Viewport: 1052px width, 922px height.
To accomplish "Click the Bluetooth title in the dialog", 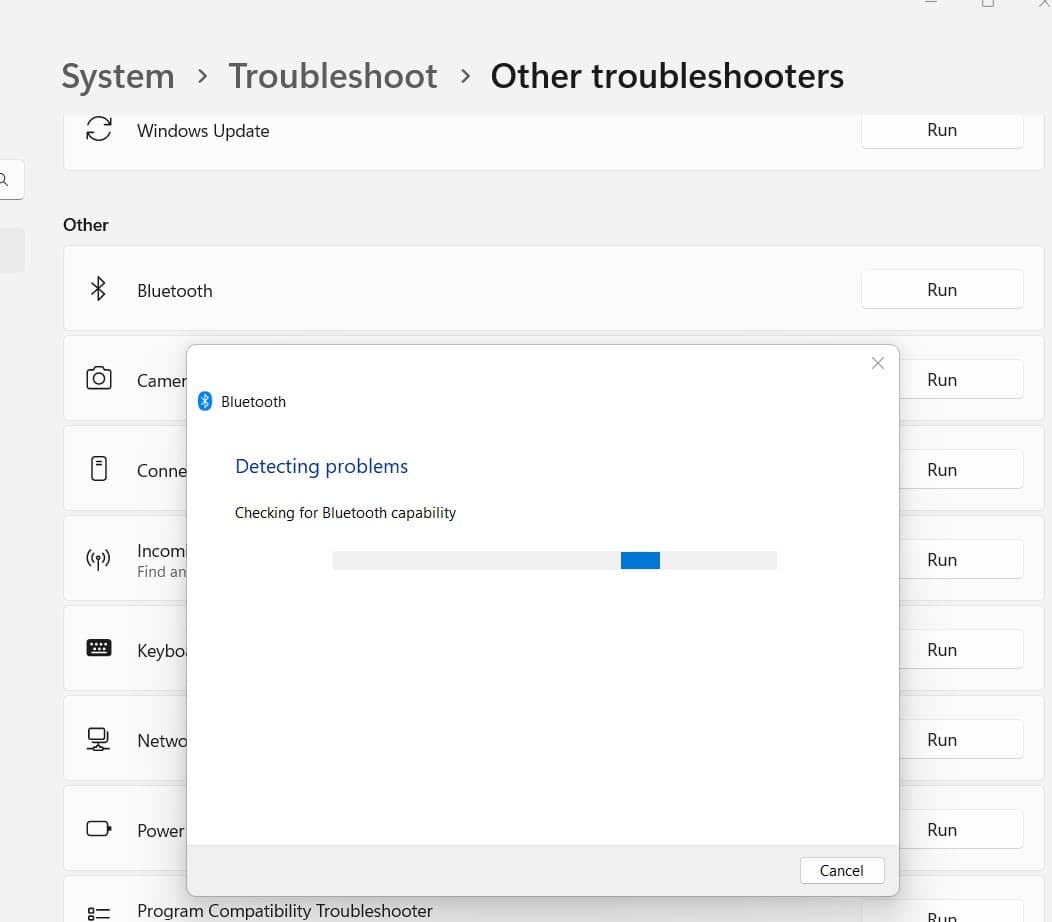I will (253, 401).
